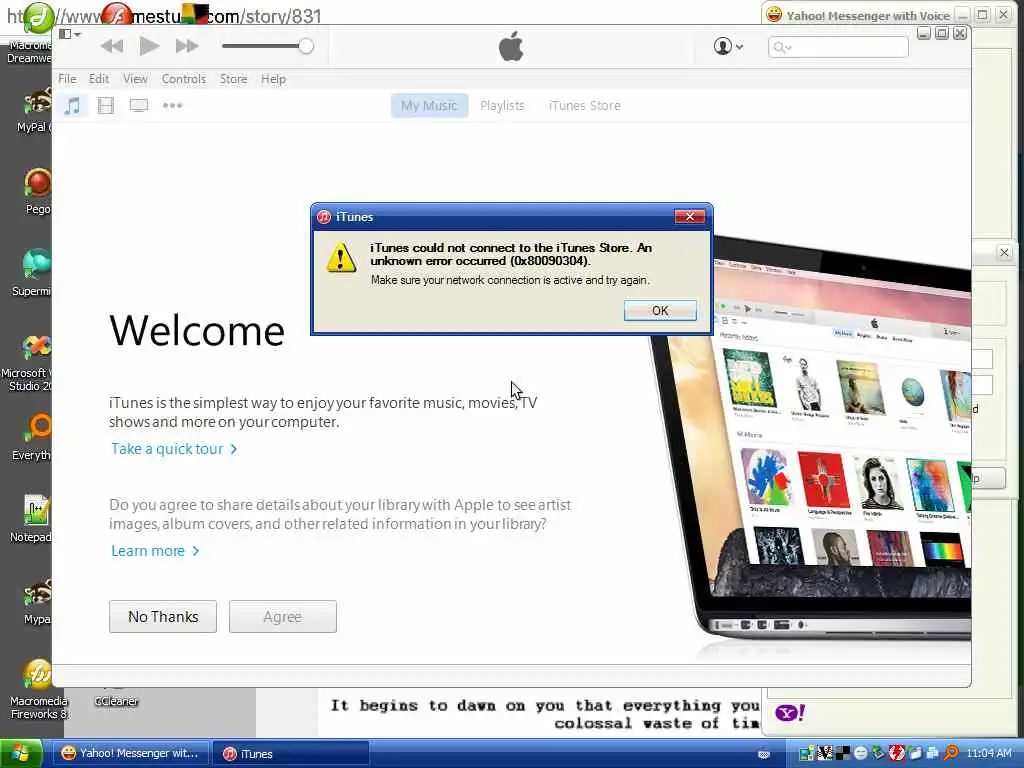Click the fast forward next track button
This screenshot has width=1024, height=768.
point(187,46)
